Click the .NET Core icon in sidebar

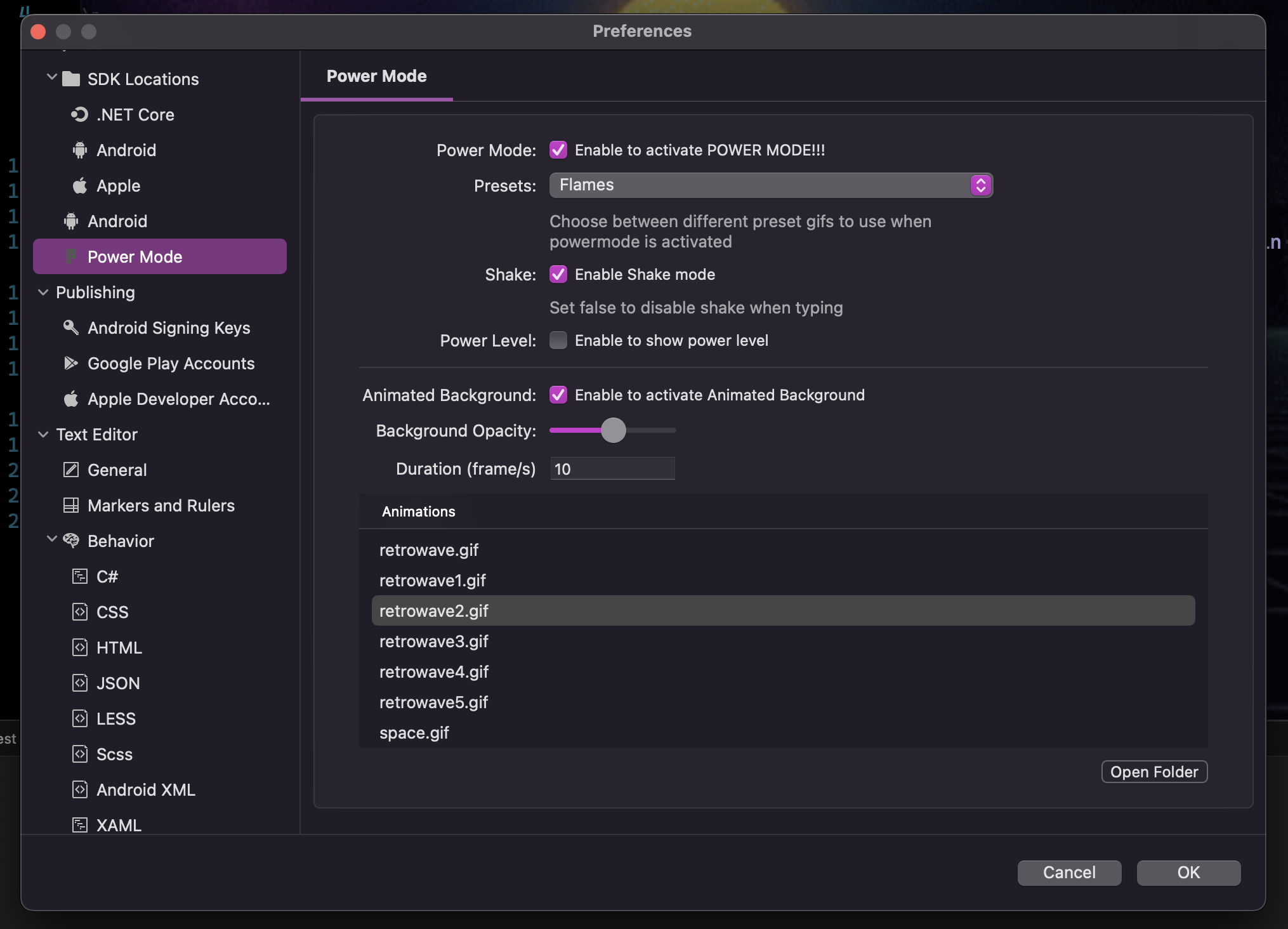pyautogui.click(x=79, y=115)
